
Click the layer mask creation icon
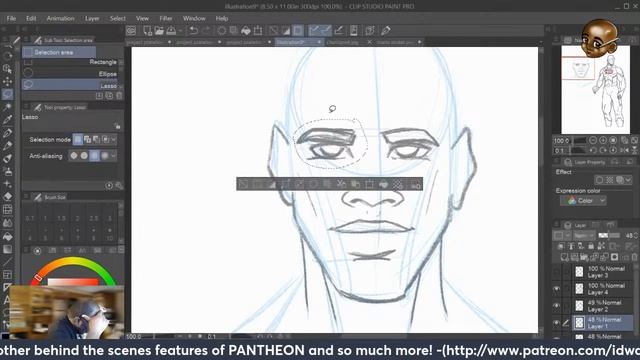pyautogui.click(x=614, y=257)
